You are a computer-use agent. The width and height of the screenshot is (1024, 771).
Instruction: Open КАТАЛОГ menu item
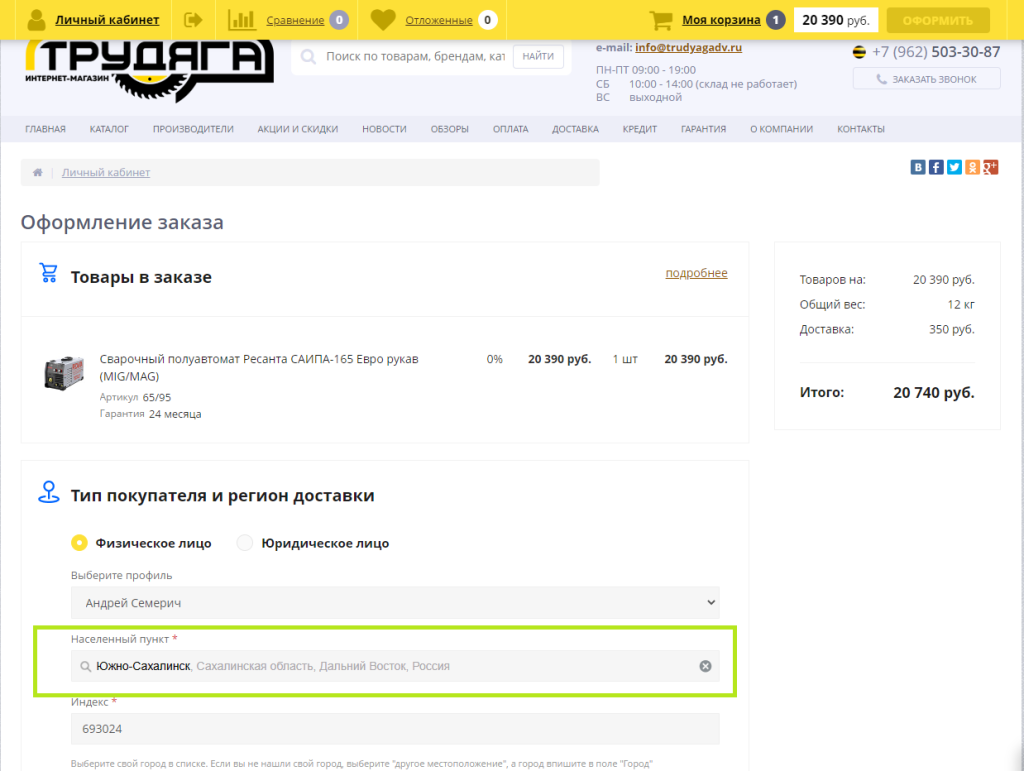[109, 129]
